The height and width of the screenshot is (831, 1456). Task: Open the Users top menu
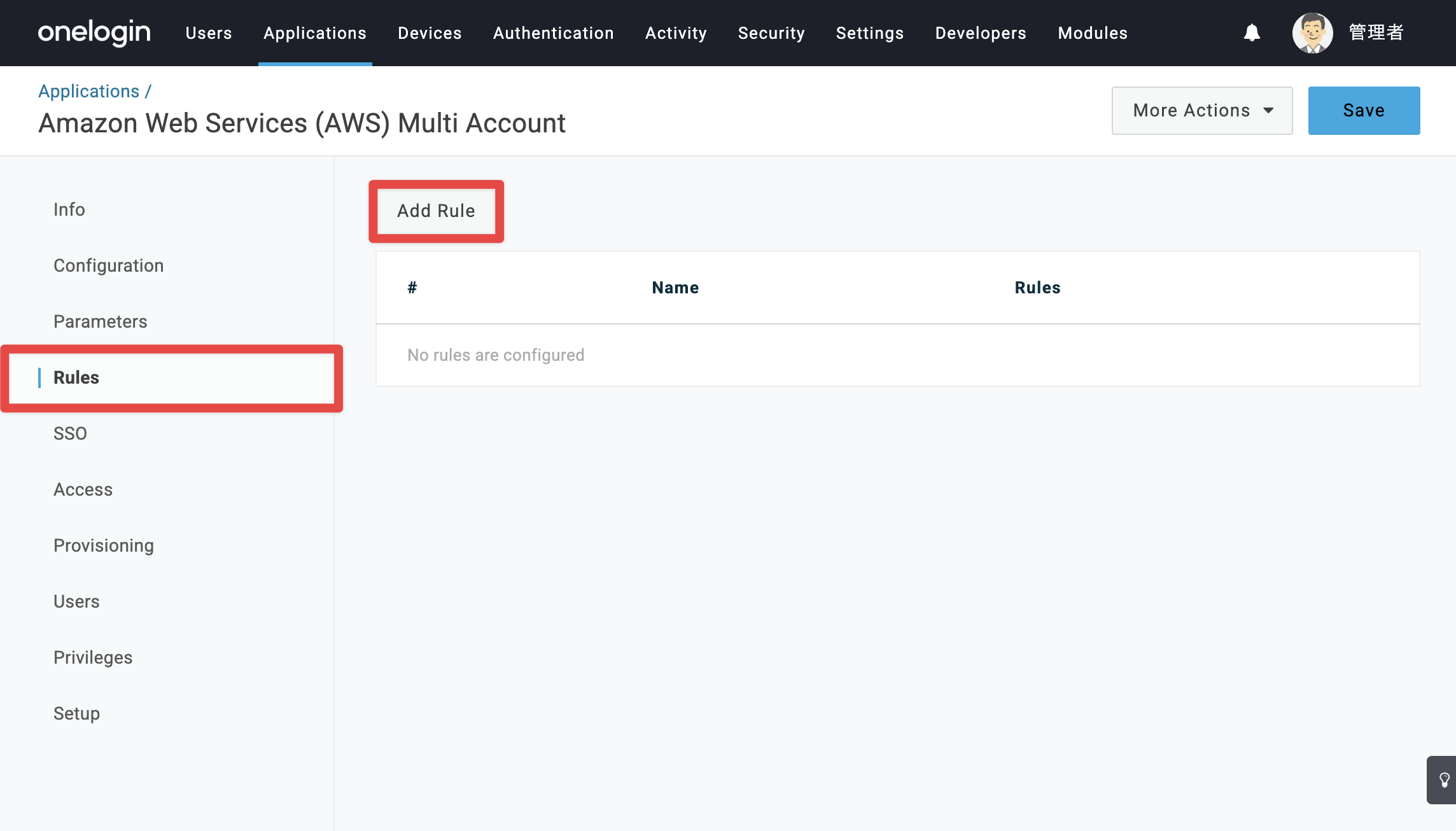coord(209,33)
